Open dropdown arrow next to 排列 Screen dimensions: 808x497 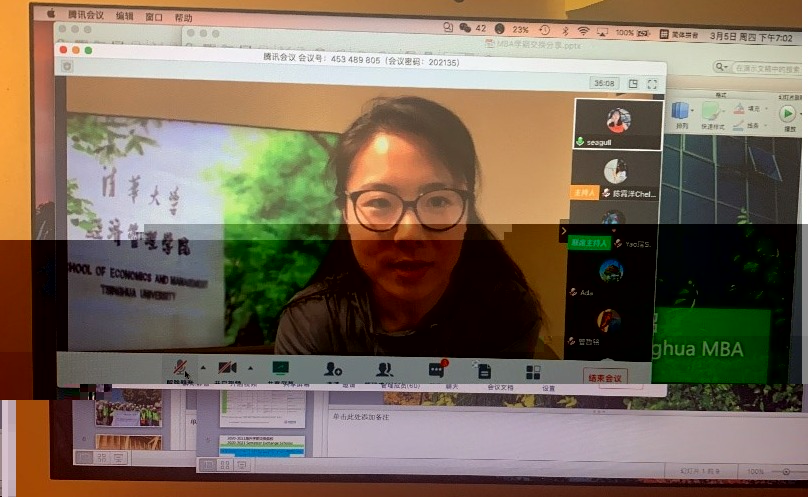click(693, 110)
